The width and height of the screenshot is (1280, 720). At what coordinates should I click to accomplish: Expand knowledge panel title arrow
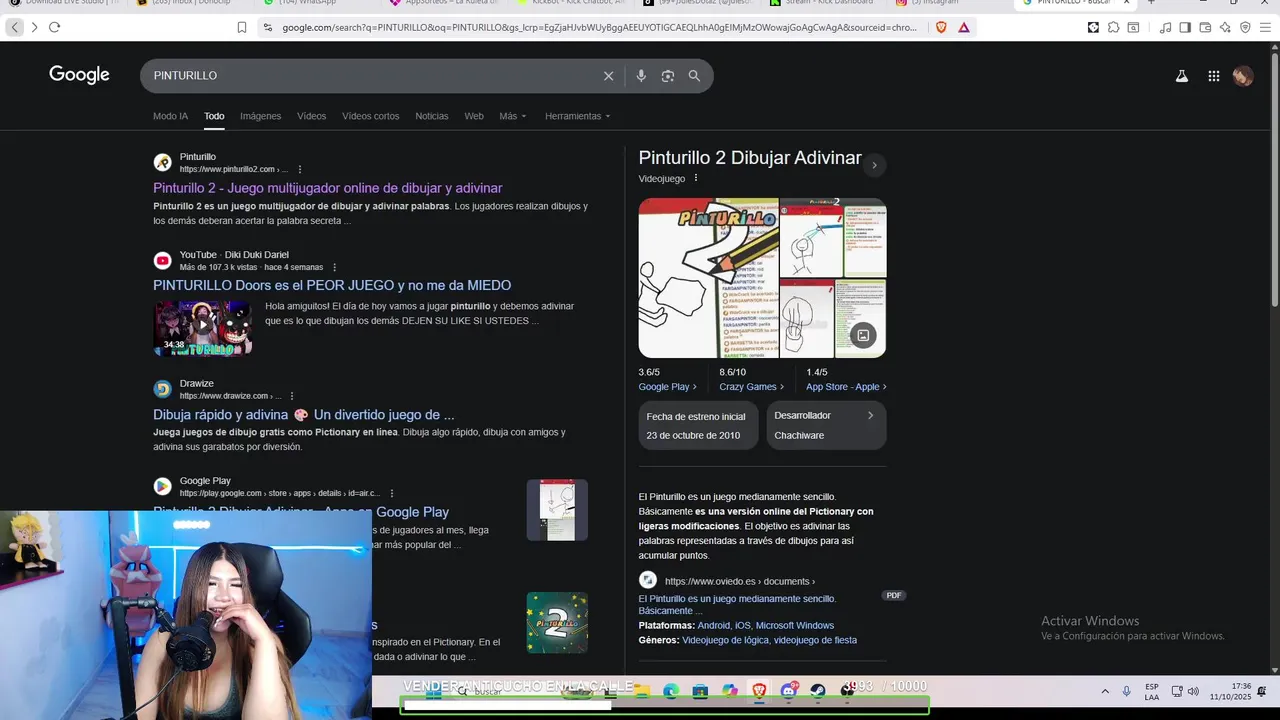point(874,165)
